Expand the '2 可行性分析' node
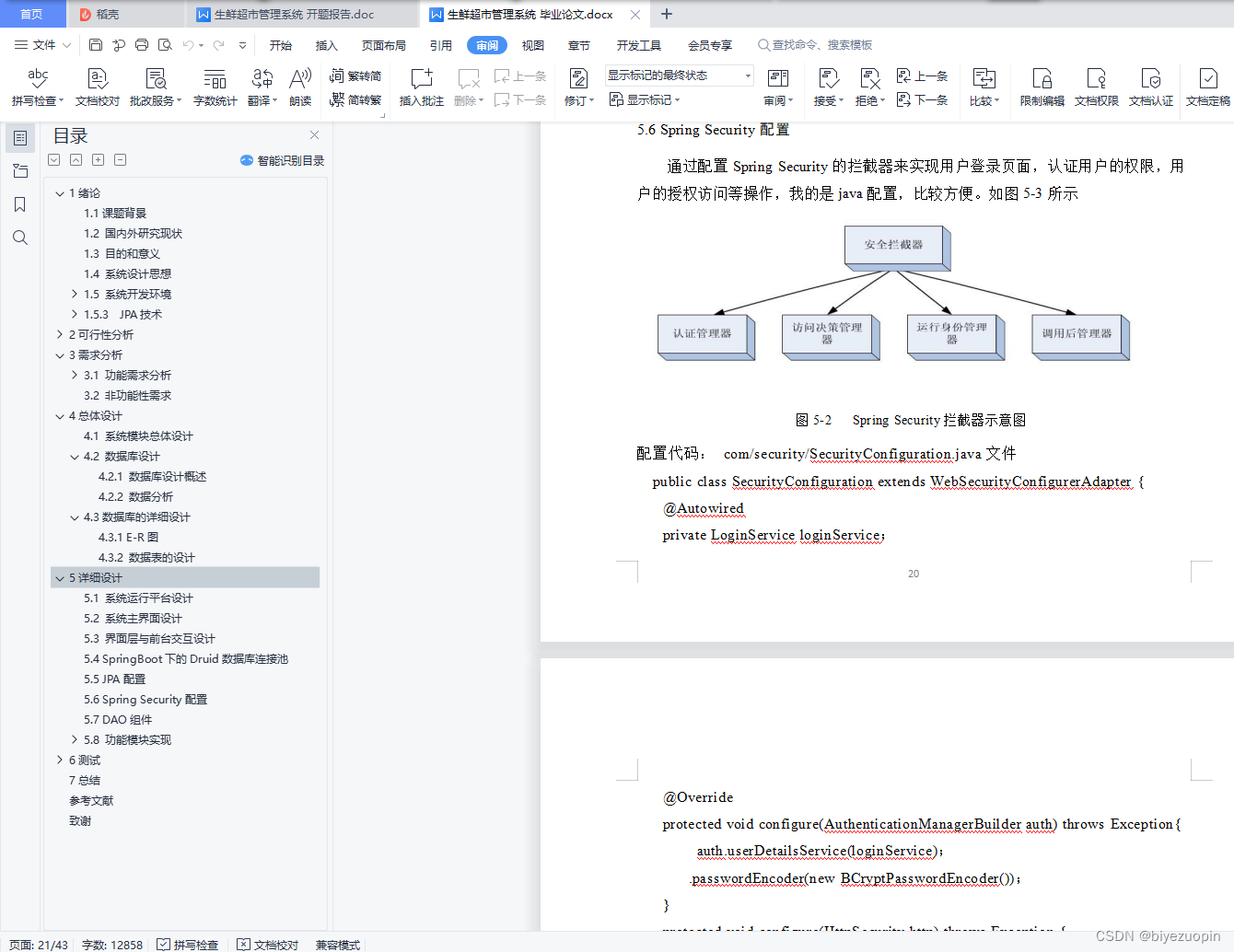Viewport: 1234px width, 952px height. [x=60, y=335]
